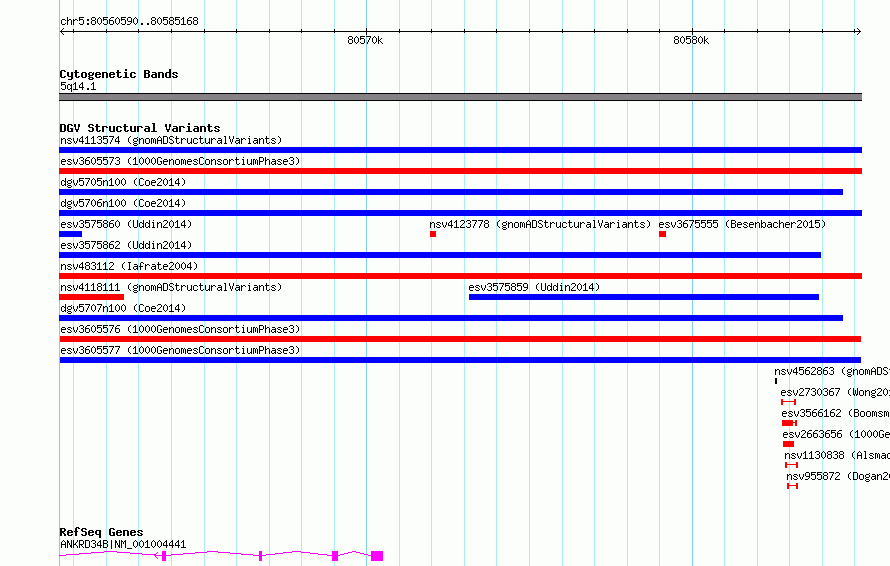Select the esv3605577 1000Genomes variant label

(x=180, y=350)
